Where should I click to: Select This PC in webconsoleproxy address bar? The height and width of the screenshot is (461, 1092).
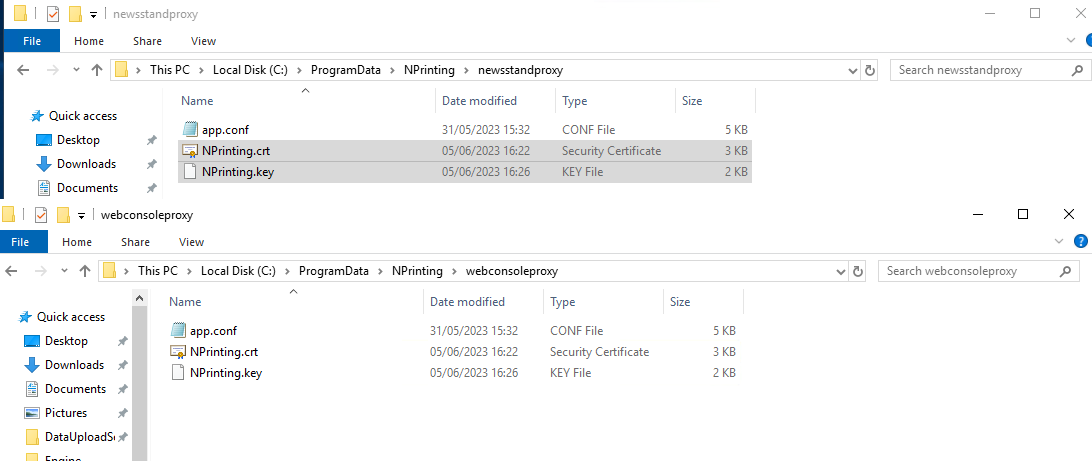157,272
